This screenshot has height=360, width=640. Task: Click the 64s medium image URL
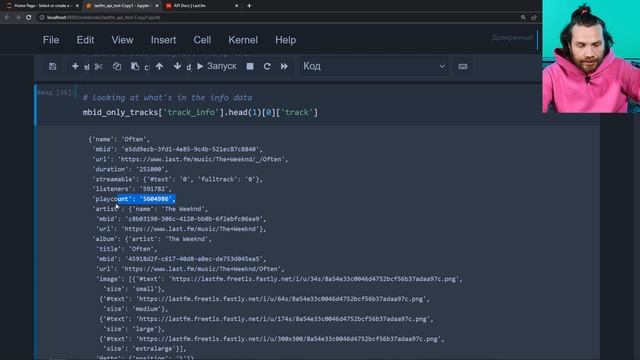[x=281, y=299]
